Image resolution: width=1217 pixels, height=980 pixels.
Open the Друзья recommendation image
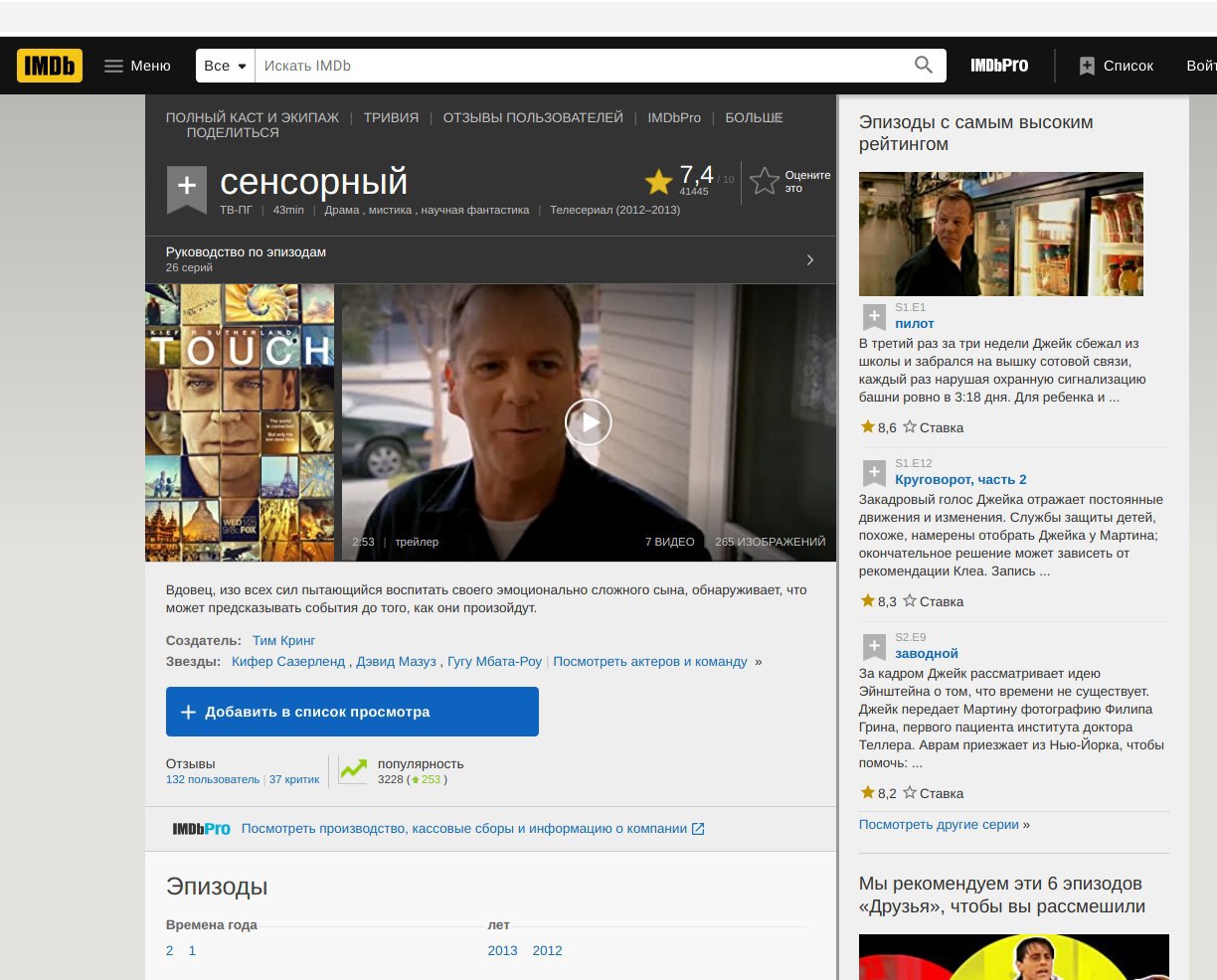tap(1014, 957)
